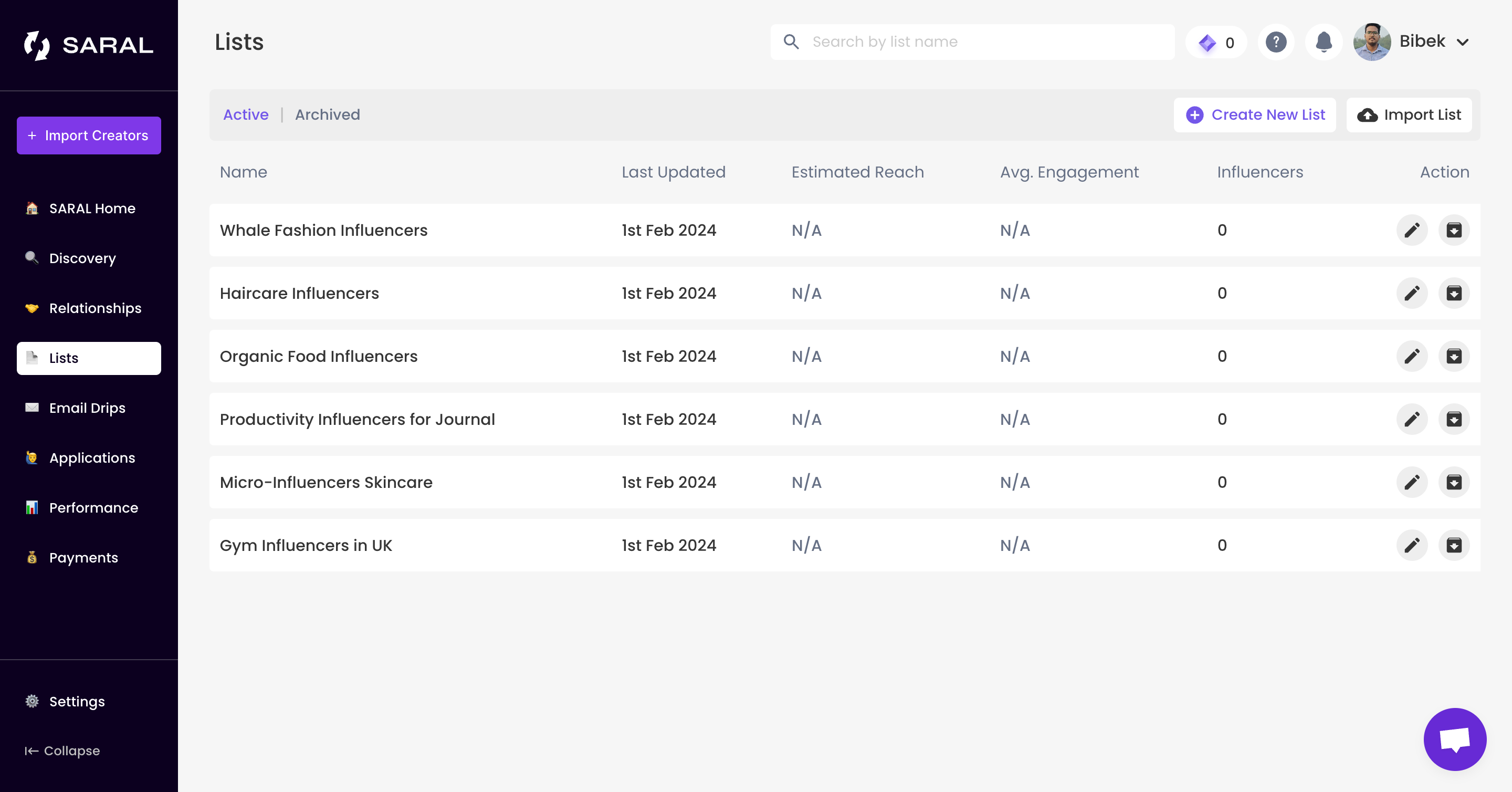Collapse the sidebar navigation
The image size is (1512, 792).
click(x=61, y=751)
